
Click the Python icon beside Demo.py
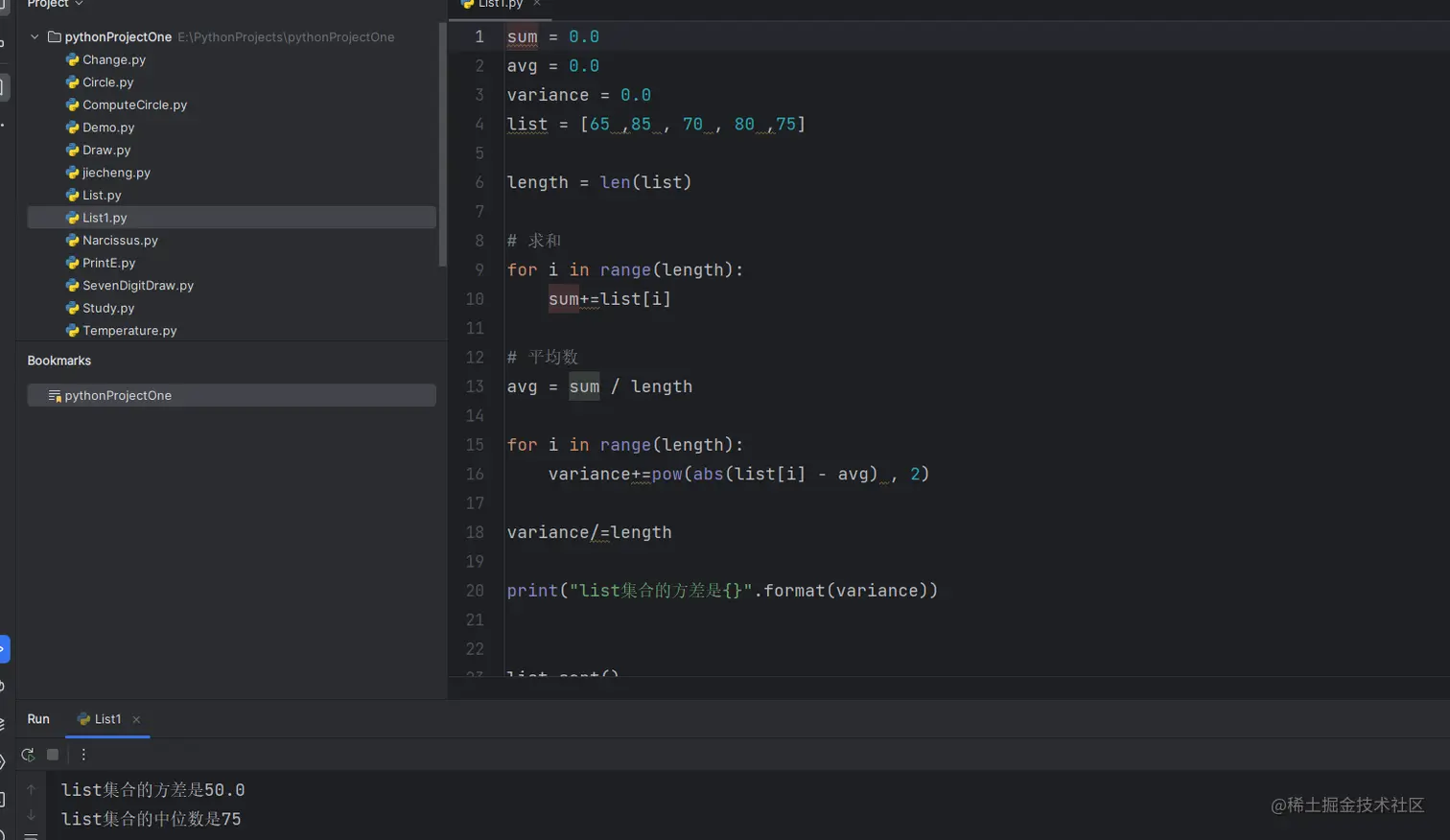click(72, 128)
